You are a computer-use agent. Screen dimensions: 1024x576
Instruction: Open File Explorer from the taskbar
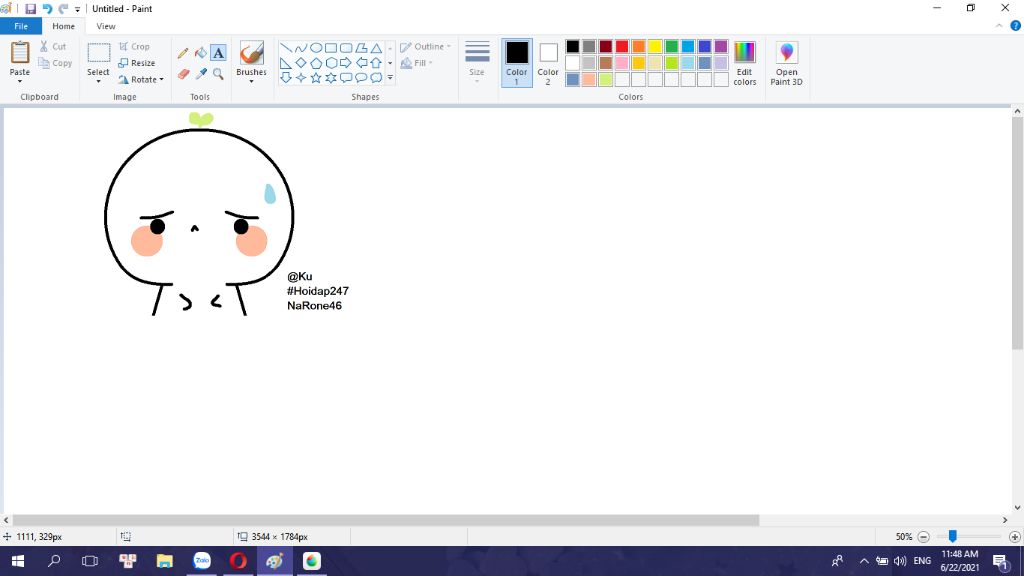click(x=165, y=561)
